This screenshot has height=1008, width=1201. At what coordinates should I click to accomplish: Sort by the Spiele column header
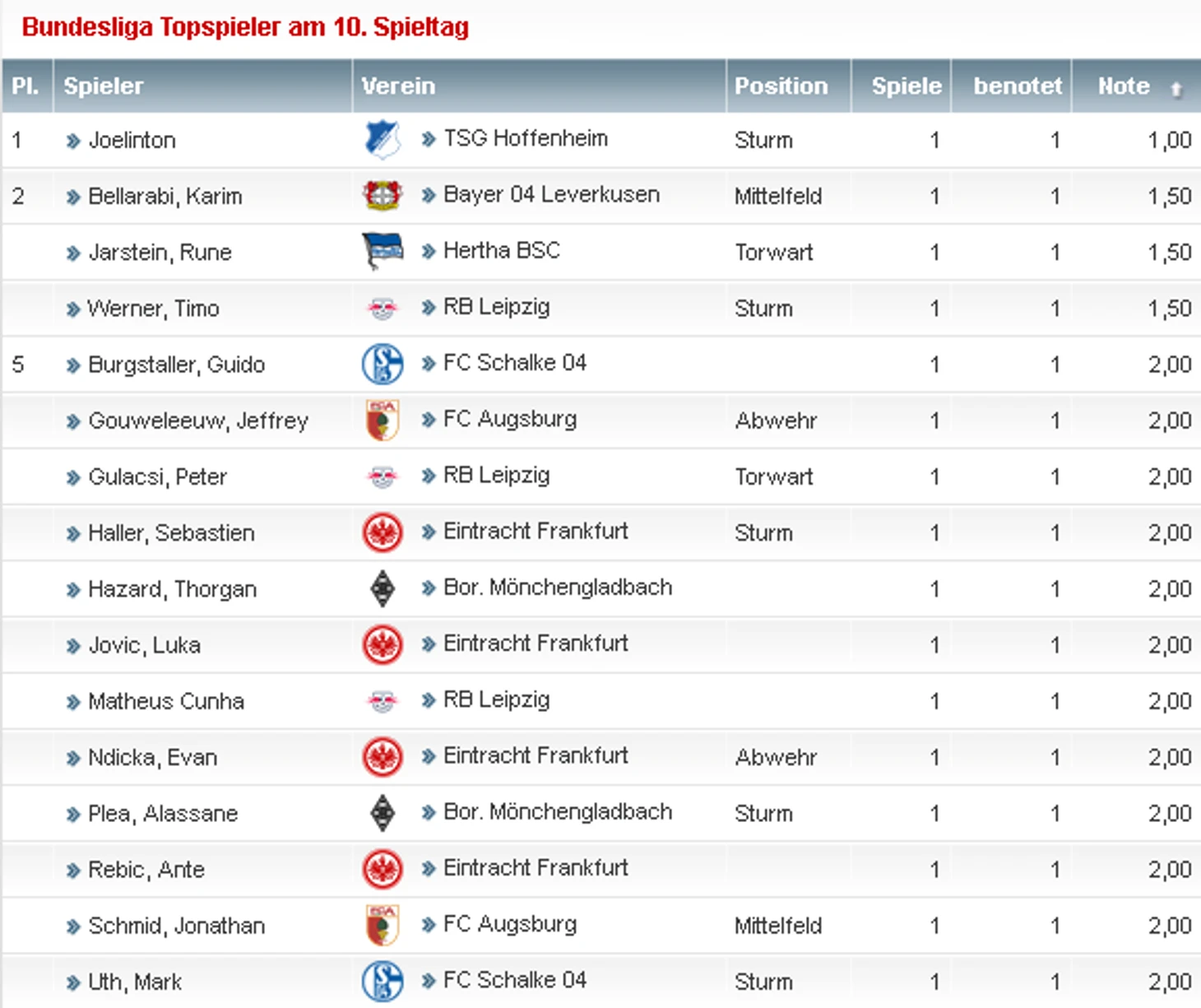pyautogui.click(x=906, y=86)
